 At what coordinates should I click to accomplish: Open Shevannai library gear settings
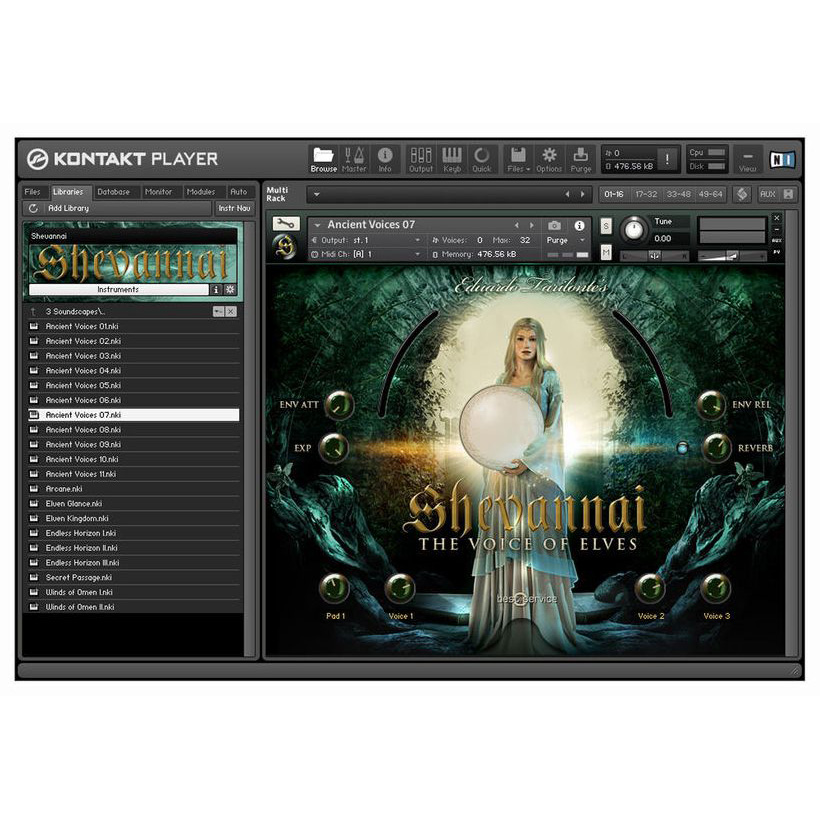point(230,289)
